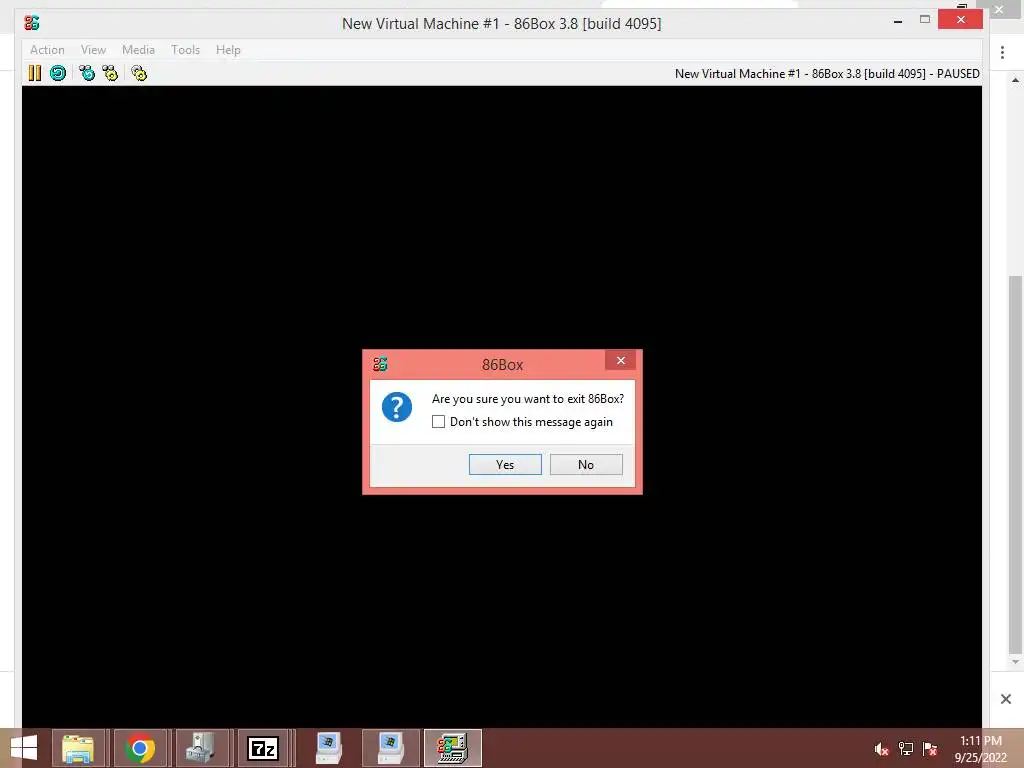Send Ctrl+Alt+Esc via toolbar icon

pos(110,73)
